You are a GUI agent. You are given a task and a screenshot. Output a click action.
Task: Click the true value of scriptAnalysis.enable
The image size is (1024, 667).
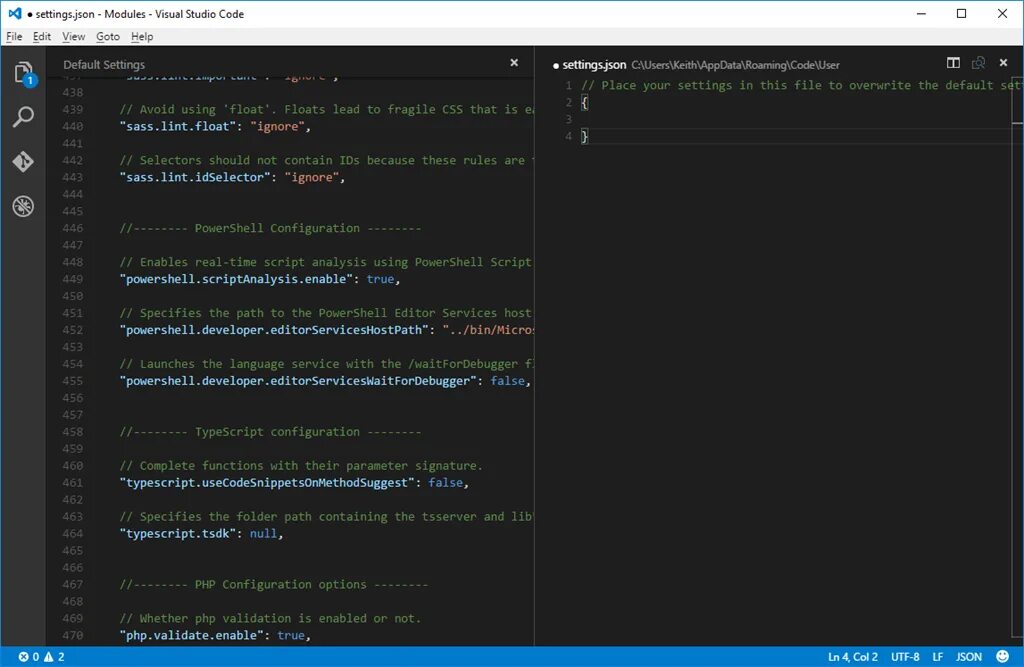point(380,279)
